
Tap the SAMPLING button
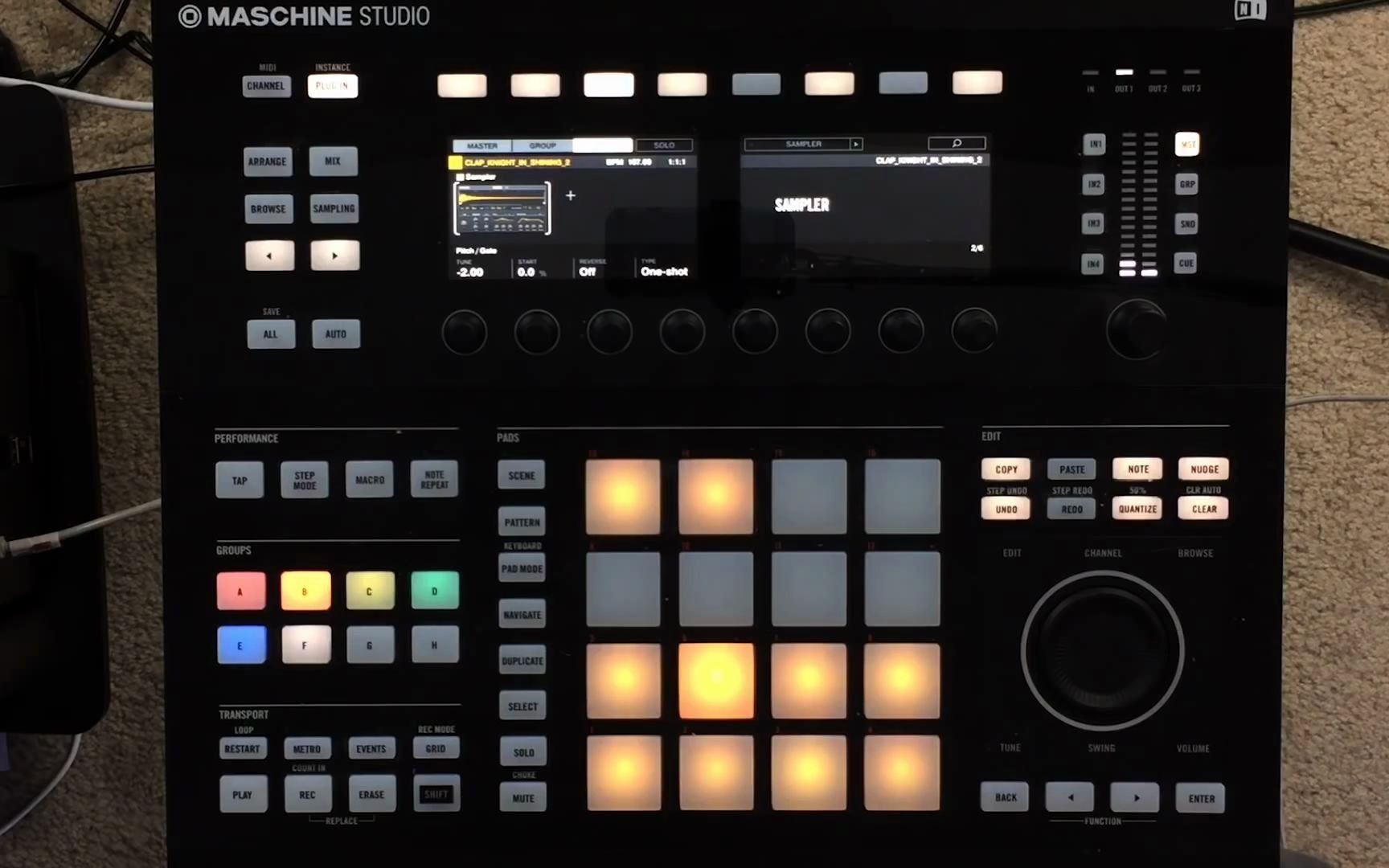[x=334, y=208]
